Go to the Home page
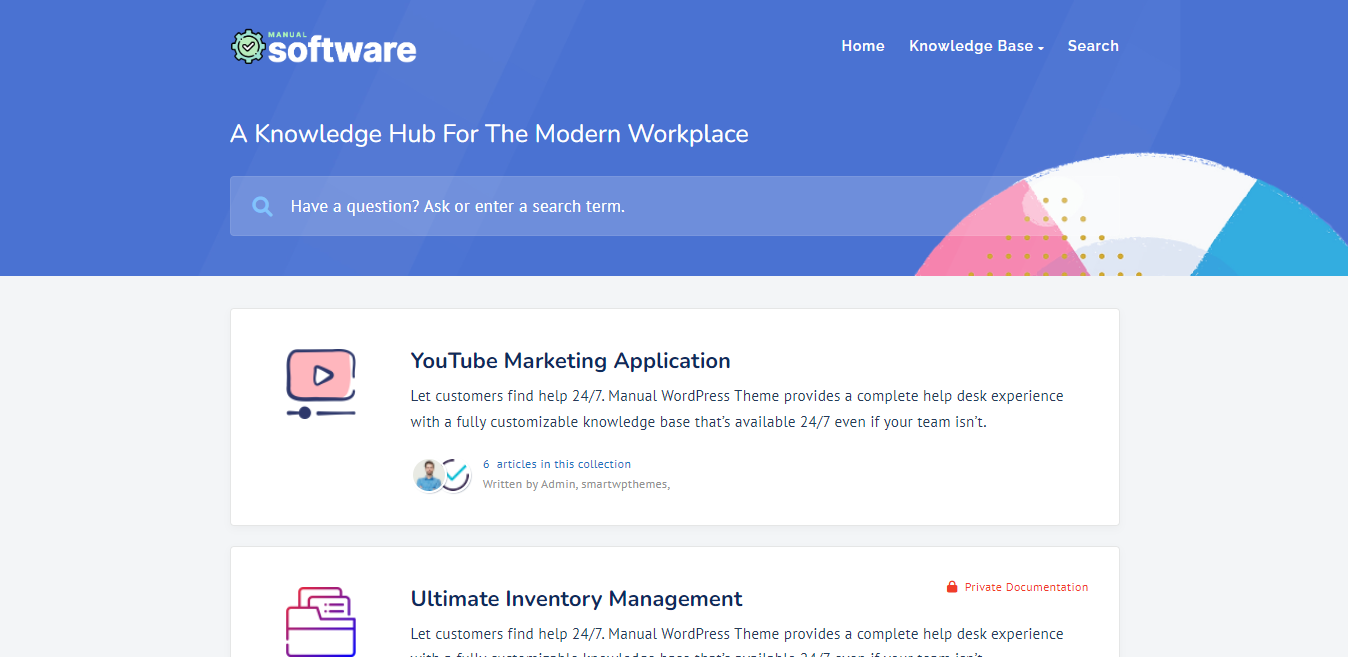1348x657 pixels. 862,46
